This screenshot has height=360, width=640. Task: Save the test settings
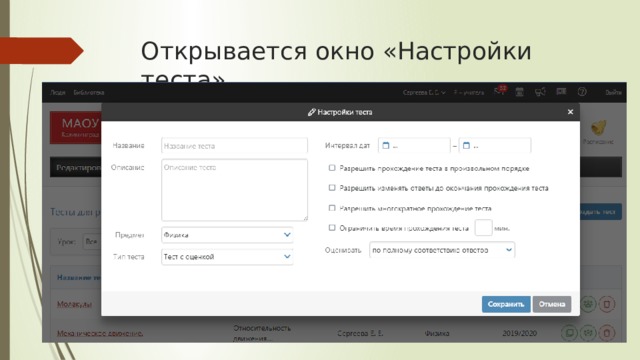click(x=506, y=304)
